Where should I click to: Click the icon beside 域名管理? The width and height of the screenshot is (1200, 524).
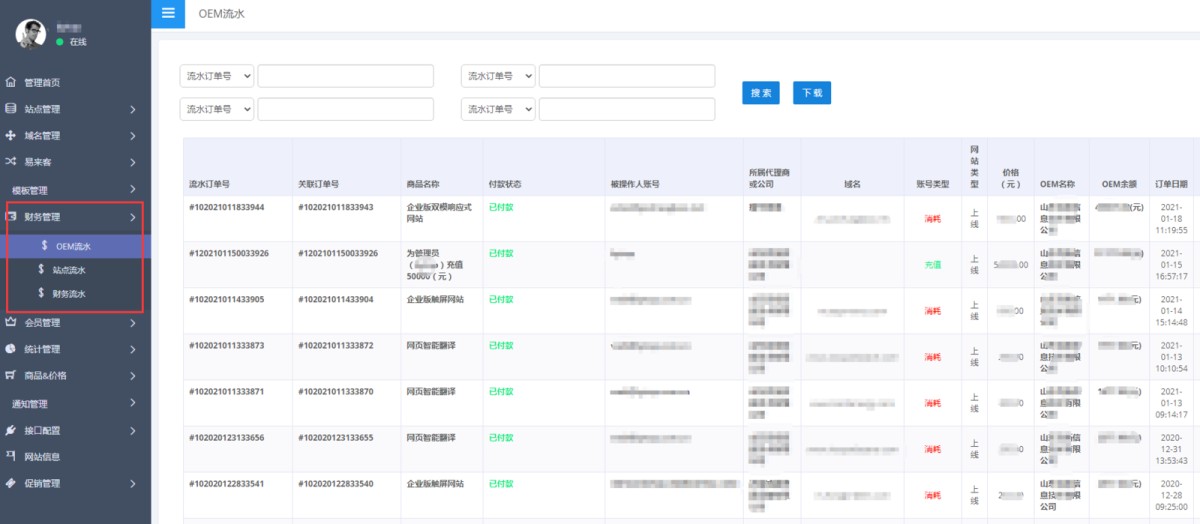pyautogui.click(x=11, y=135)
